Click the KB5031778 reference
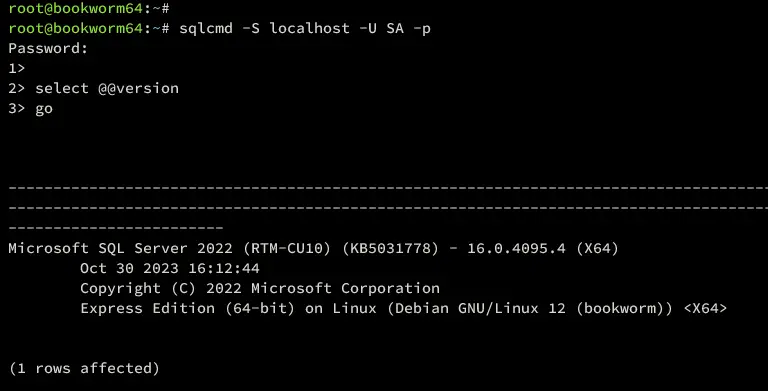 (390, 248)
